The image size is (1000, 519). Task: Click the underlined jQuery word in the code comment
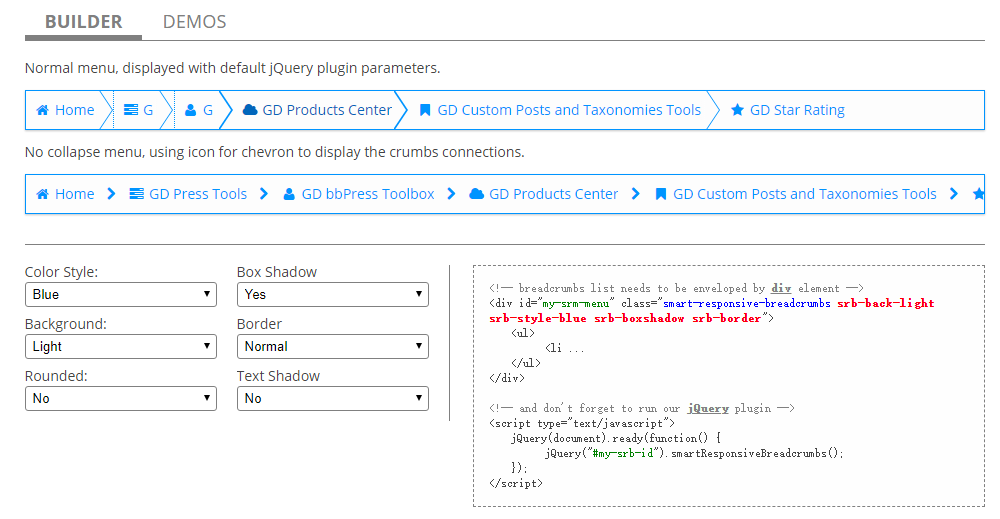pos(708,408)
